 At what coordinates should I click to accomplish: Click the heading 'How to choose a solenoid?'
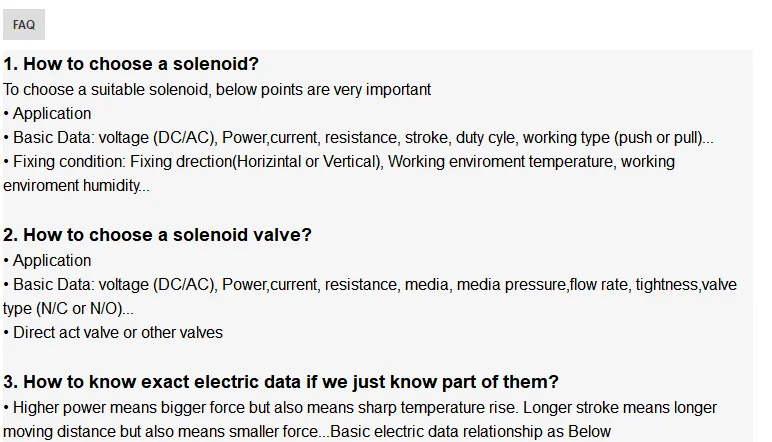[x=140, y=64]
